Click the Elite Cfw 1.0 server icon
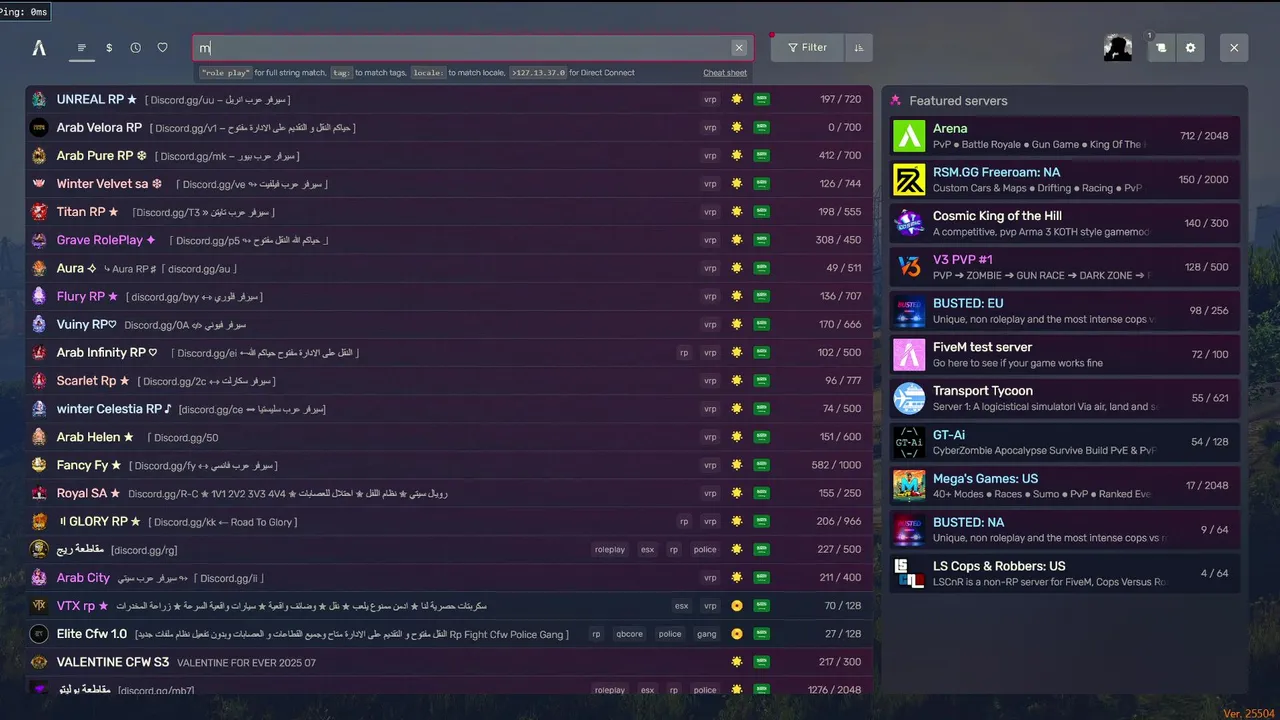Viewport: 1280px width, 720px height. (x=39, y=633)
